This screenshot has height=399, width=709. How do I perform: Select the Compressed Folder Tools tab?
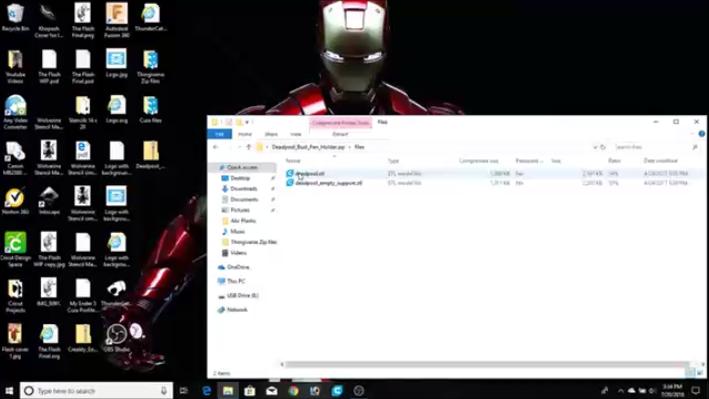[x=340, y=123]
